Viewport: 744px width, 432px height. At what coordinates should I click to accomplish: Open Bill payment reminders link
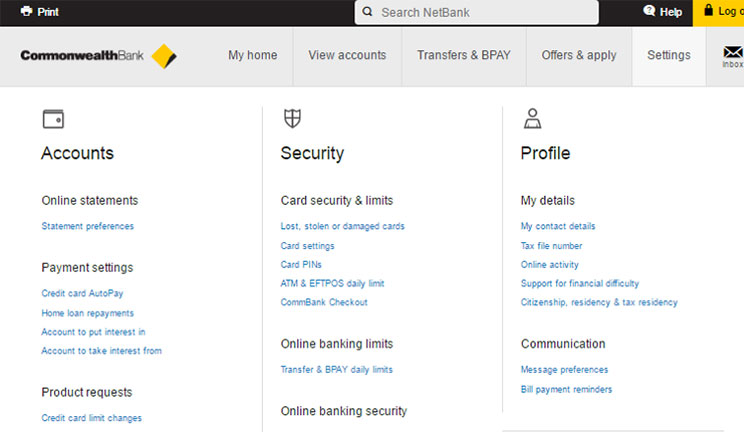567,389
